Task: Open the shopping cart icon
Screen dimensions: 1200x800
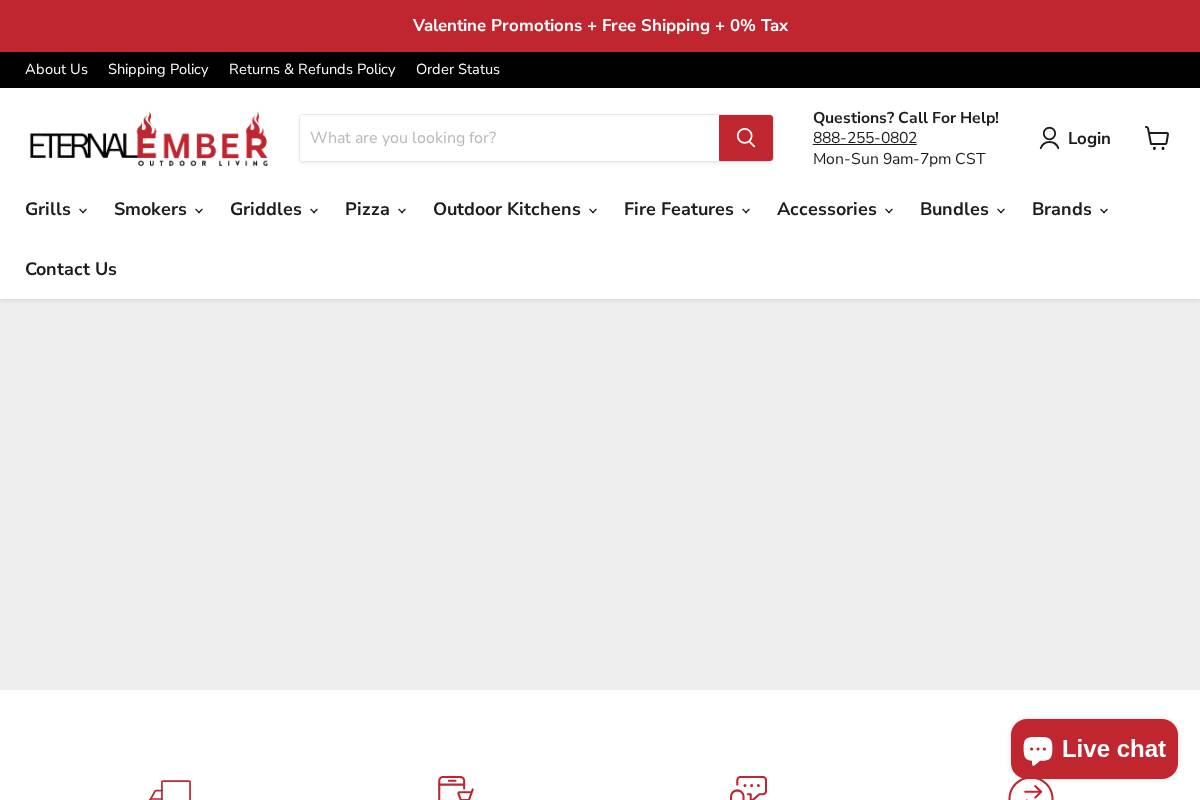Action: click(x=1157, y=138)
